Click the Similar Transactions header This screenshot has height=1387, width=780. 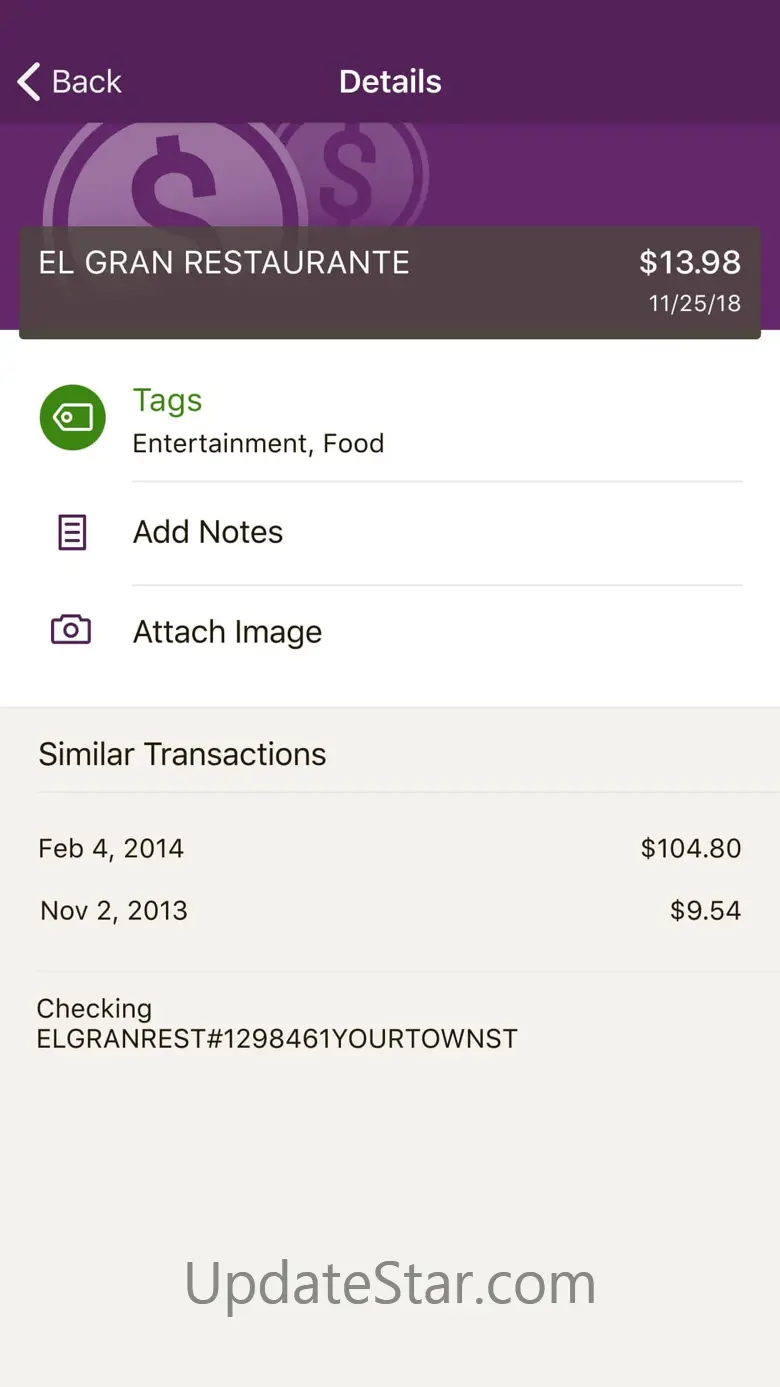coord(182,754)
